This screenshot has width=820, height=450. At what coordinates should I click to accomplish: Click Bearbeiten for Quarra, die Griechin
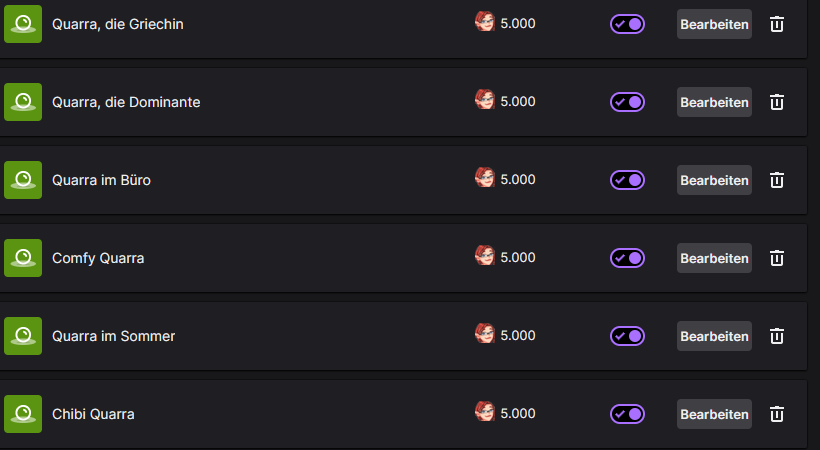(x=714, y=24)
